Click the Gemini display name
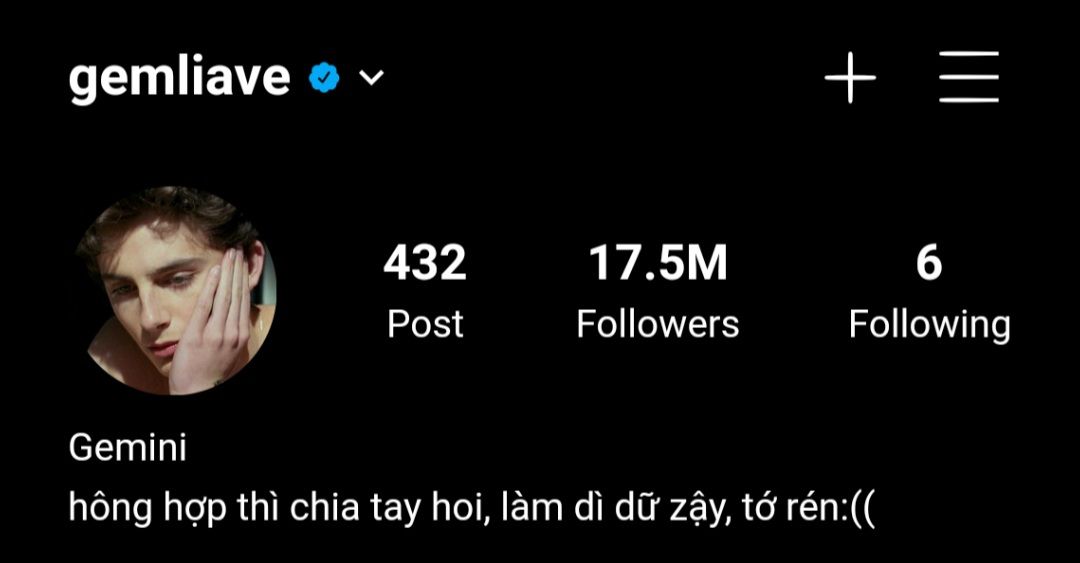This screenshot has width=1080, height=563. [x=127, y=449]
